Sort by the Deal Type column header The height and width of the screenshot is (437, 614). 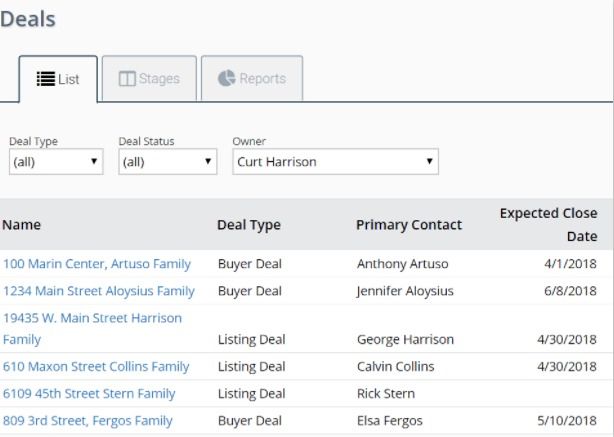[249, 225]
